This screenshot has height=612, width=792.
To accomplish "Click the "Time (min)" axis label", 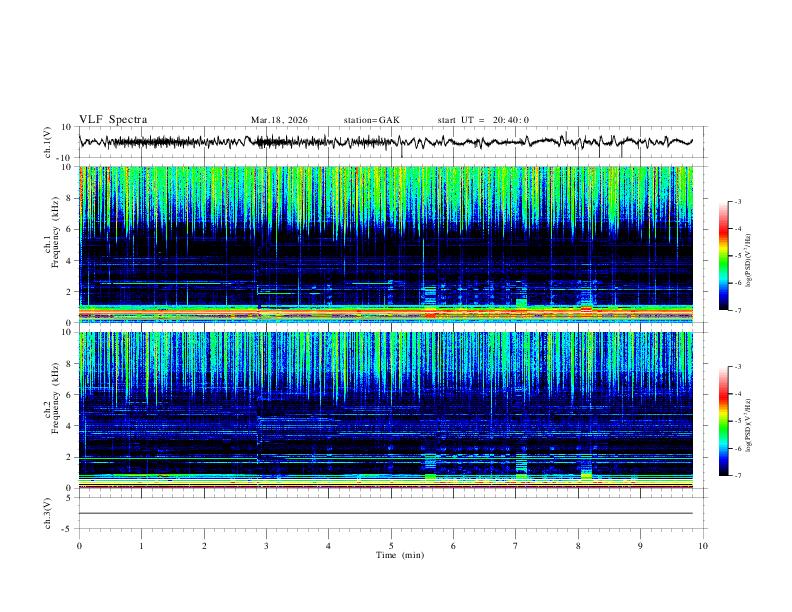I will tap(400, 555).
